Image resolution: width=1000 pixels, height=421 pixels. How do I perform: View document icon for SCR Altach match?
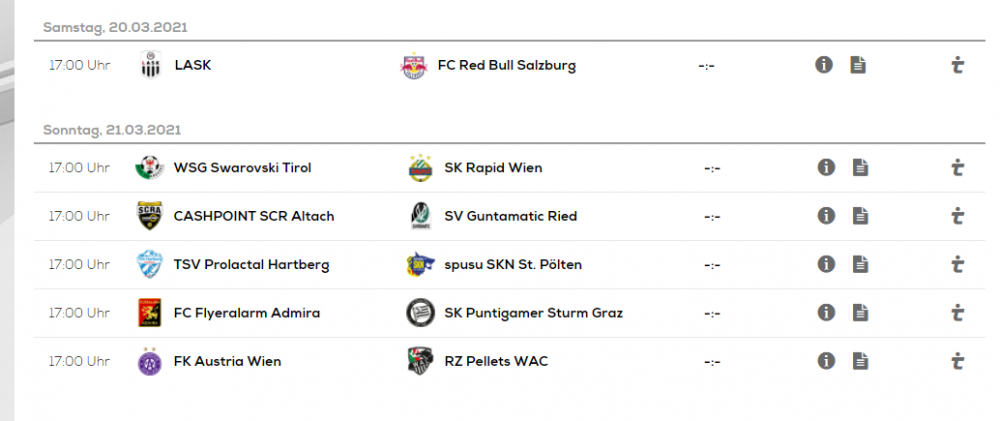click(x=860, y=216)
